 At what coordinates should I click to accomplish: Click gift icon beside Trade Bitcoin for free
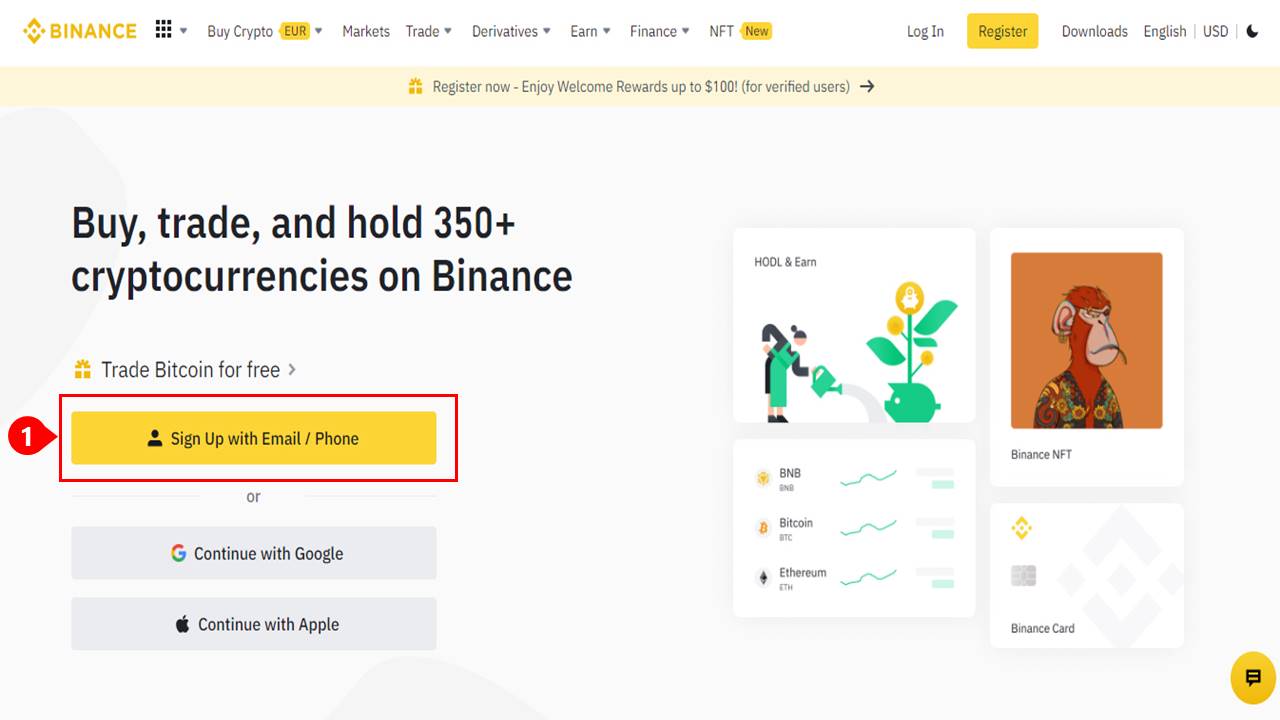point(82,370)
